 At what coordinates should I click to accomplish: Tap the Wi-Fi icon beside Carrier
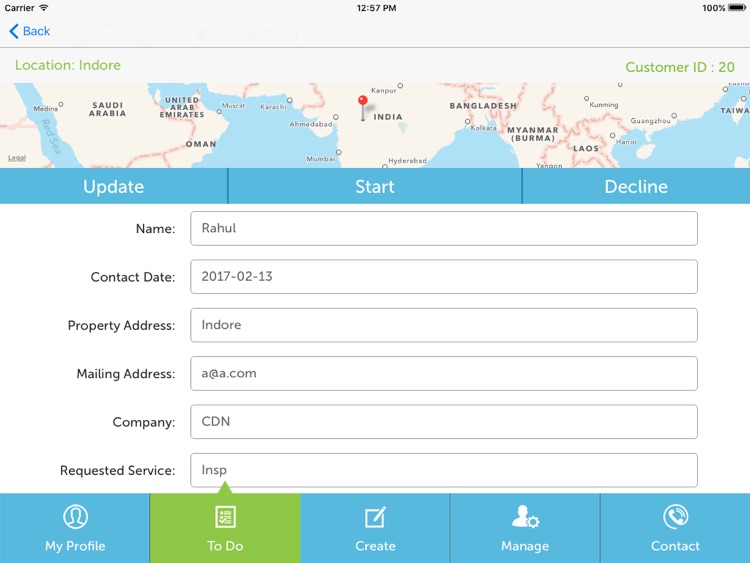tap(44, 8)
